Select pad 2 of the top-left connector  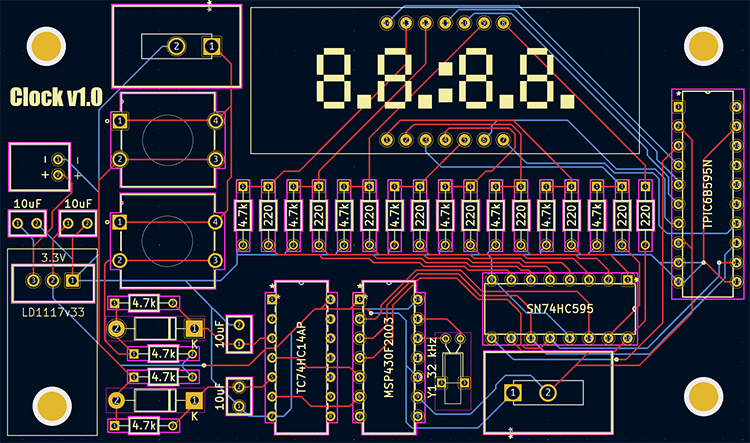click(176, 46)
